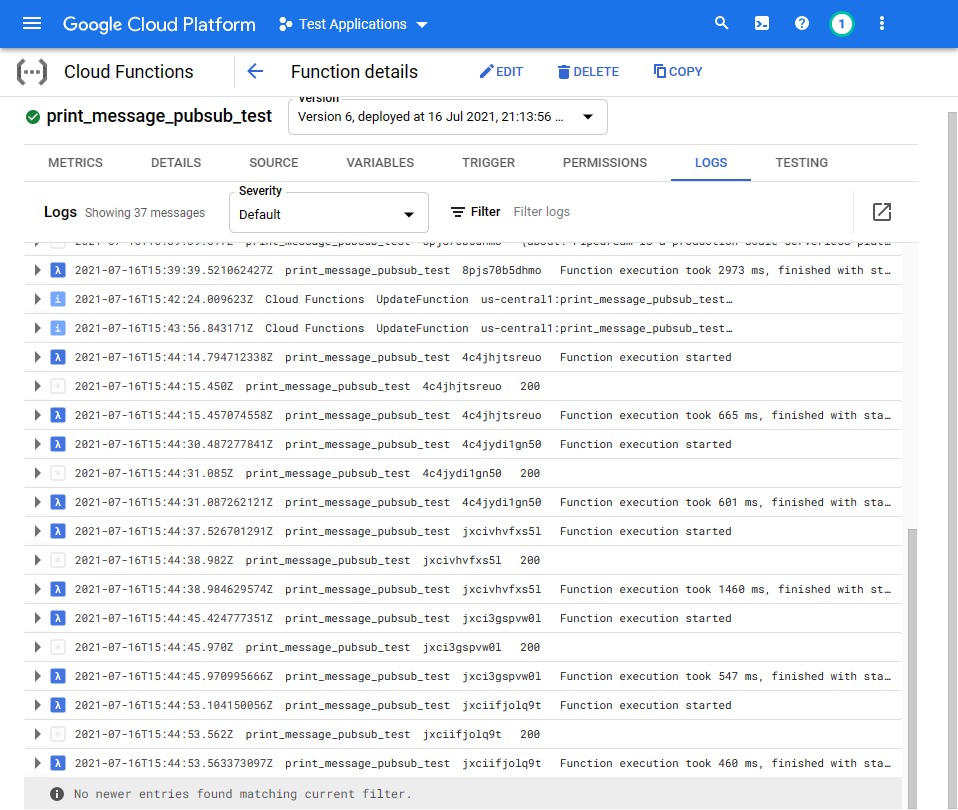This screenshot has height=810, width=958.
Task: Open the Cloud Shell terminal icon
Action: pyautogui.click(x=762, y=23)
